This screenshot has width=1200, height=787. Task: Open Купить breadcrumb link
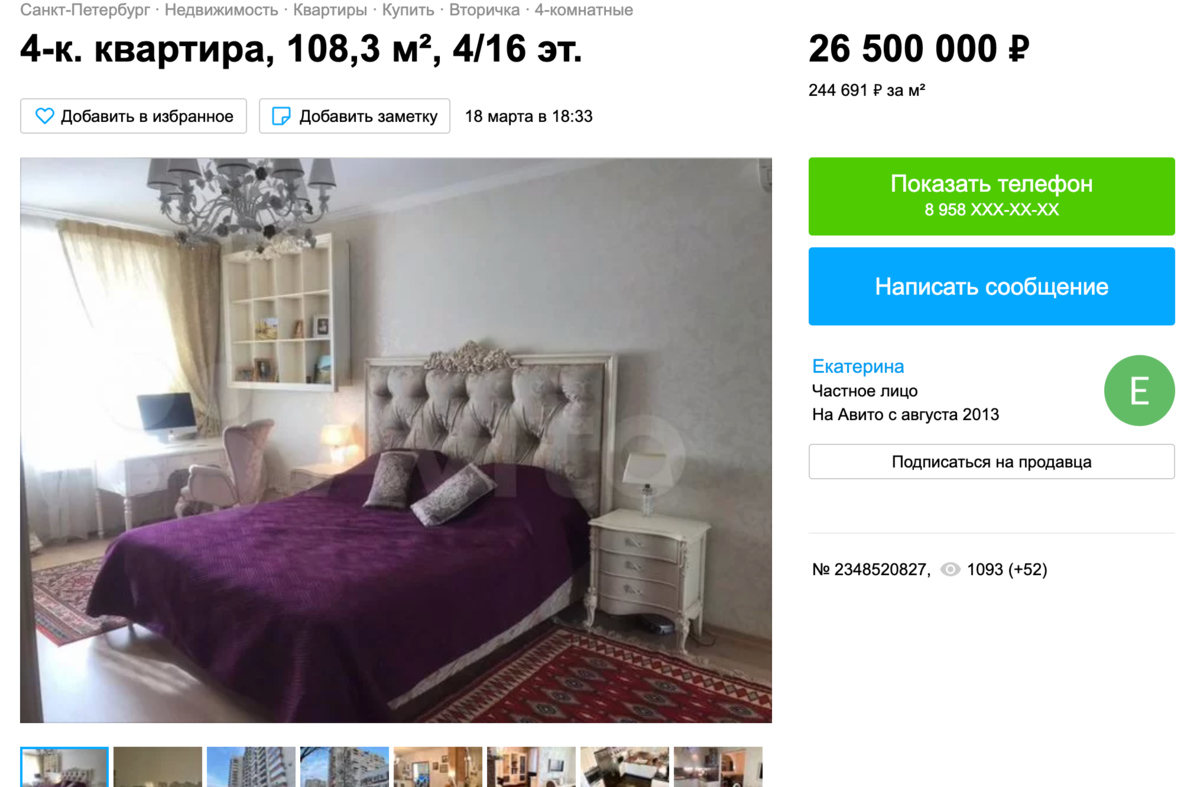click(408, 10)
